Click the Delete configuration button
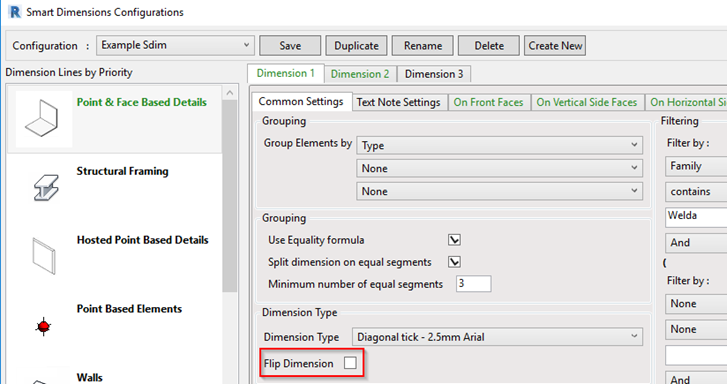Viewport: 727px width, 384px height. tap(489, 45)
